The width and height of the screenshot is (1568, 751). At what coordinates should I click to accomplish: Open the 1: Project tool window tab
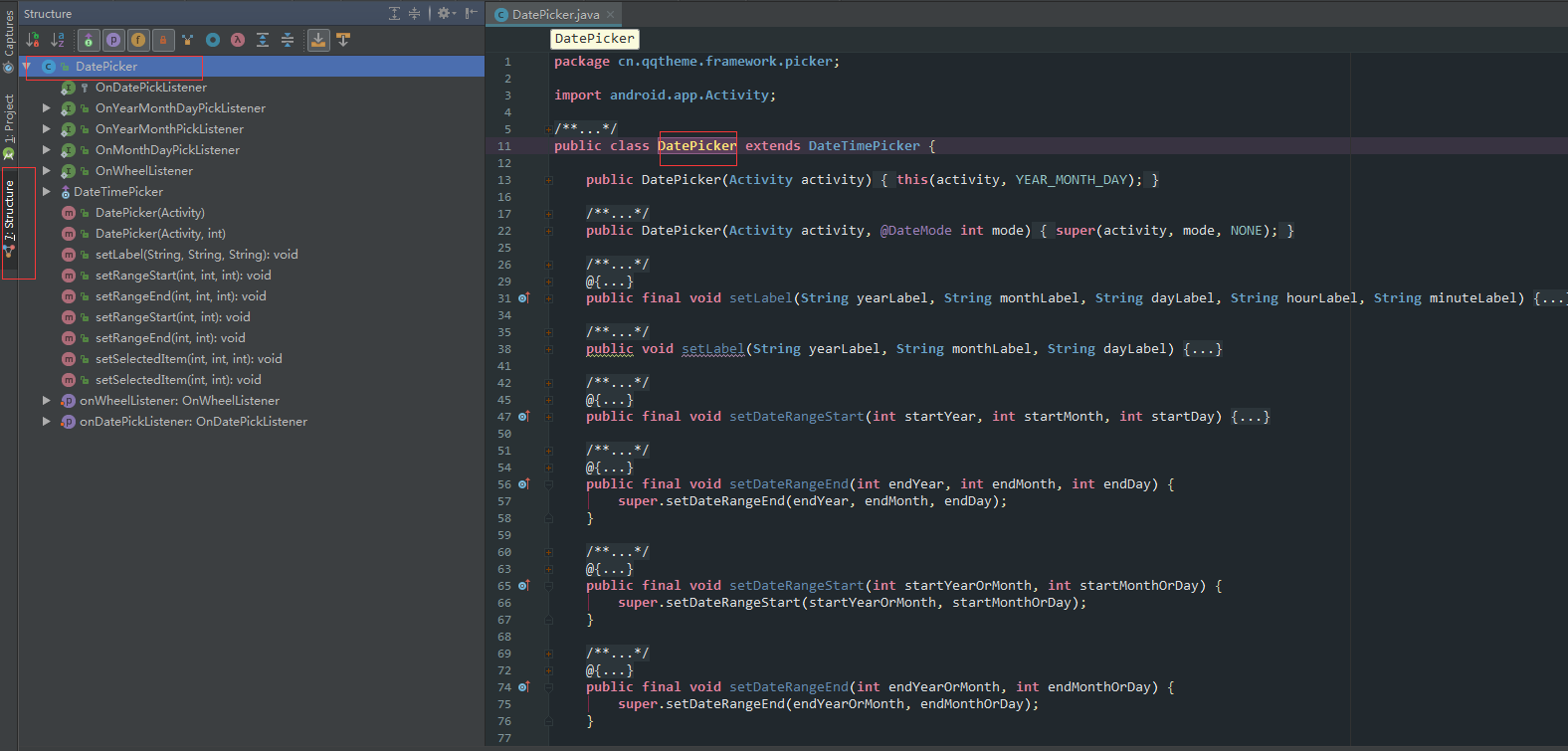[9, 126]
